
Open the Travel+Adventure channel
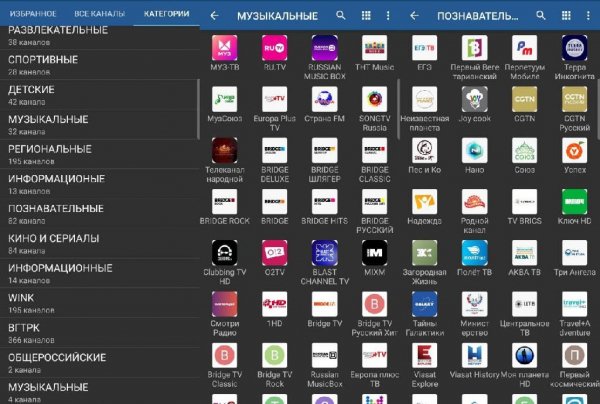[x=574, y=304]
